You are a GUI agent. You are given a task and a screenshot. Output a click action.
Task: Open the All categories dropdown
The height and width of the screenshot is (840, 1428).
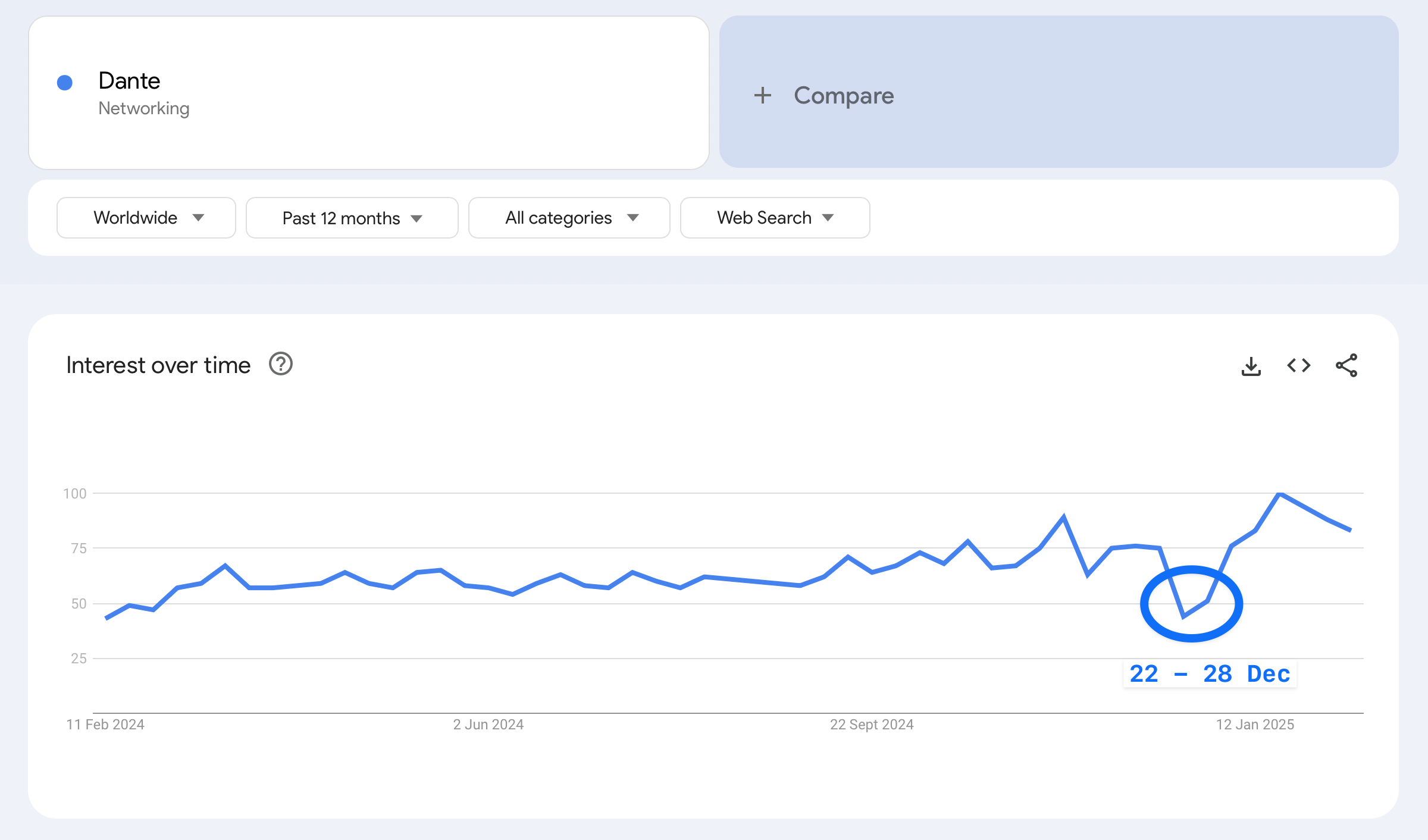click(x=569, y=218)
